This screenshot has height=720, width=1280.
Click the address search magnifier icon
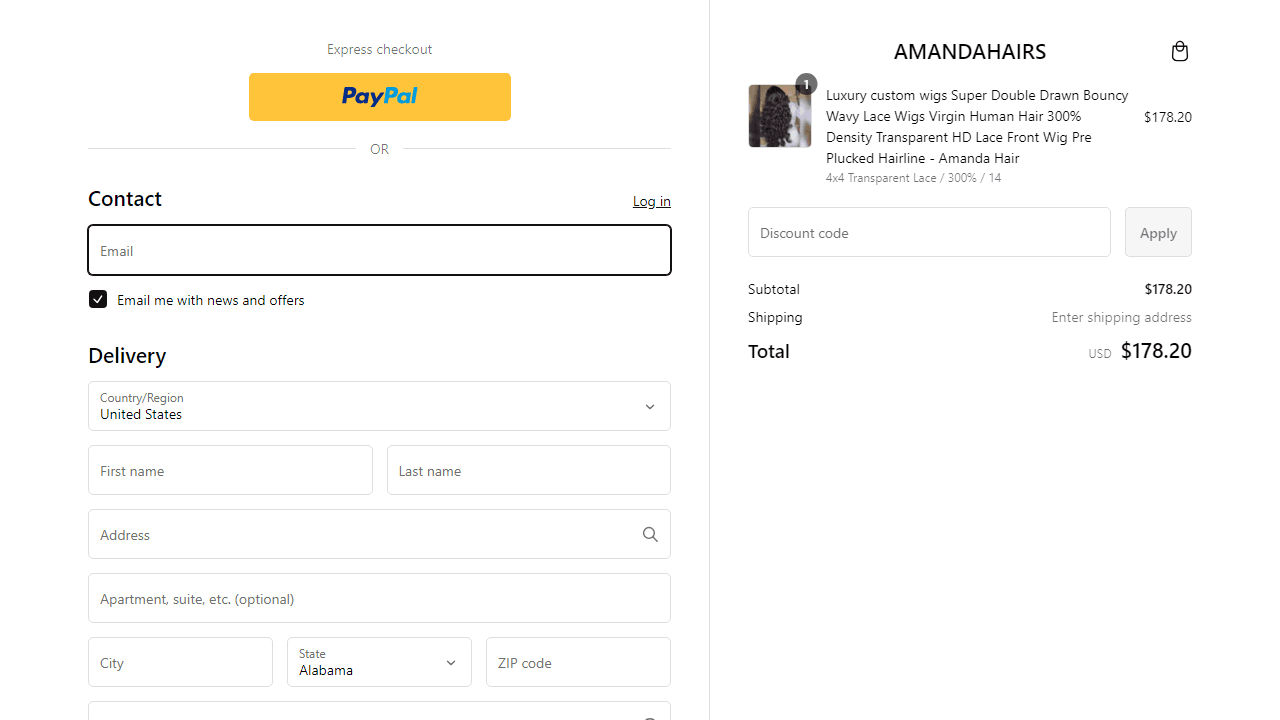[x=650, y=535]
